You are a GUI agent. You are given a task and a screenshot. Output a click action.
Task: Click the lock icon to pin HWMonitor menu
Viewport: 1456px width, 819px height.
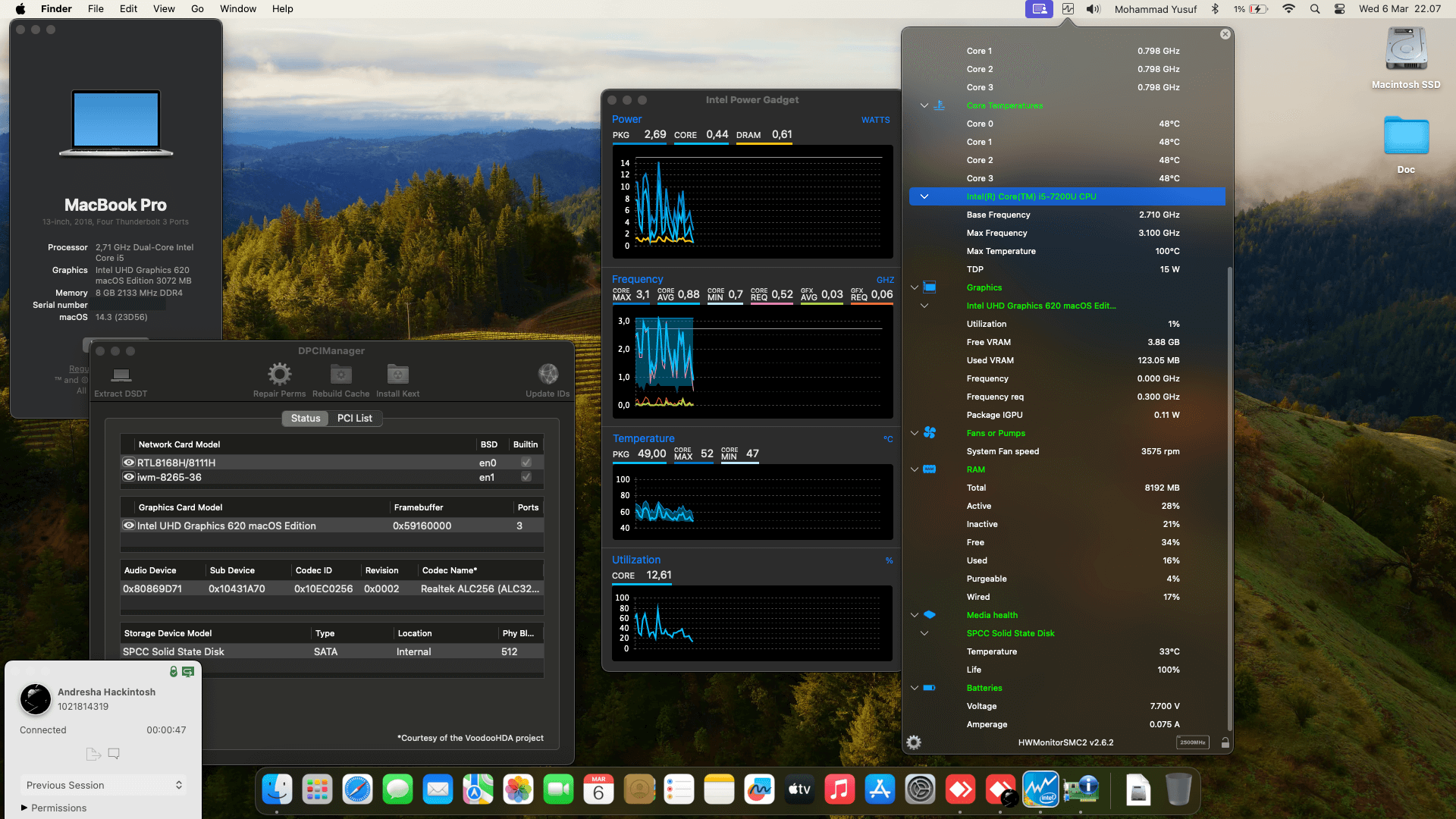[1225, 742]
